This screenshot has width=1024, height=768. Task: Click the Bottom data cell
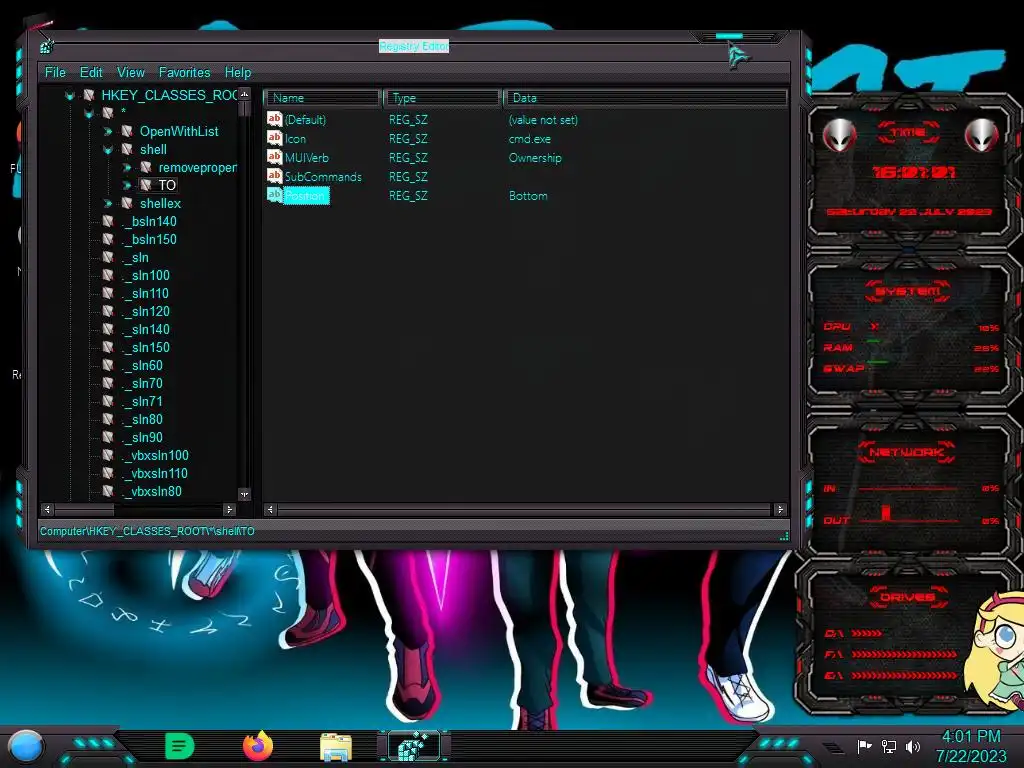pos(528,195)
